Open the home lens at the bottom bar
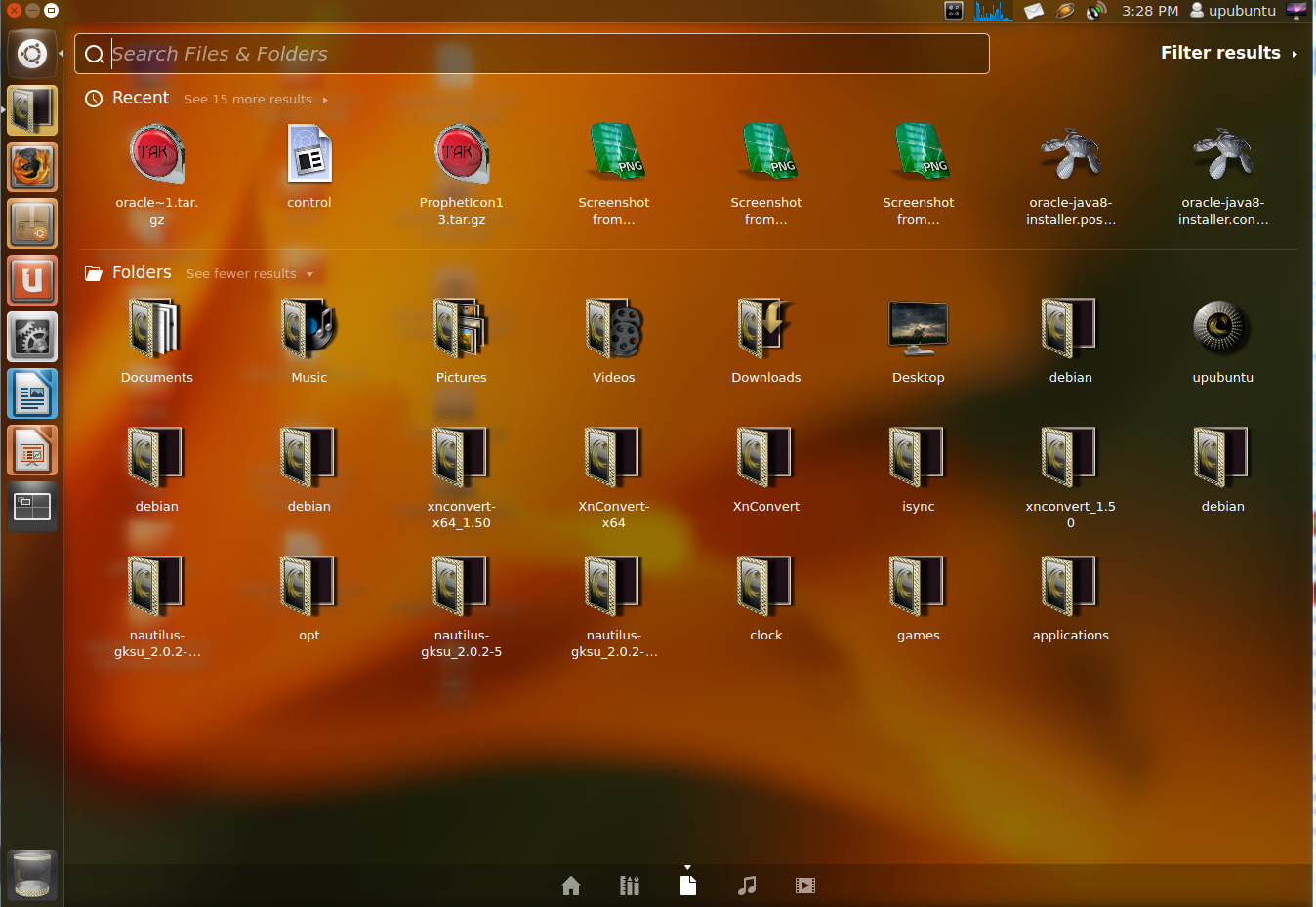This screenshot has height=907, width=1316. coord(571,885)
